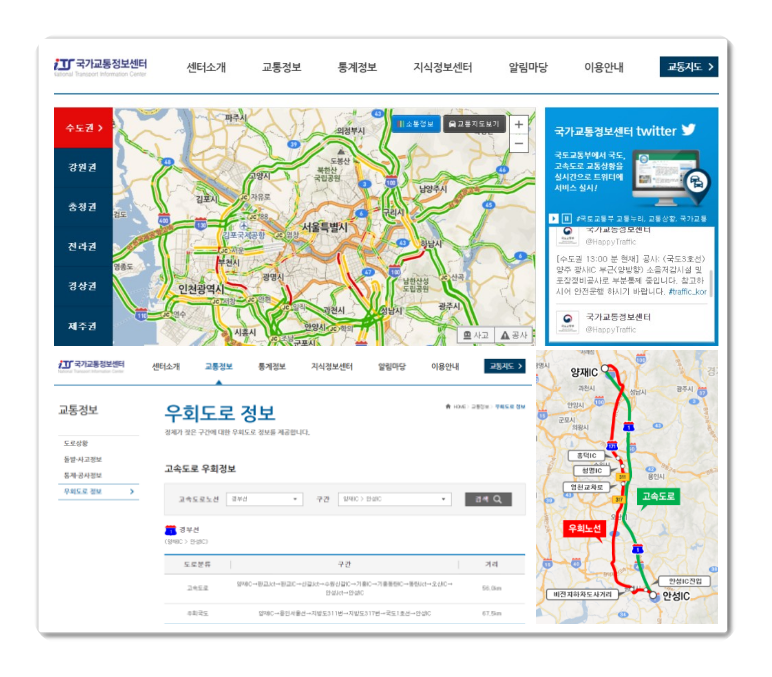Click the 고속도로 row in route table
This screenshot has width=772, height=677.
click(x=345, y=588)
